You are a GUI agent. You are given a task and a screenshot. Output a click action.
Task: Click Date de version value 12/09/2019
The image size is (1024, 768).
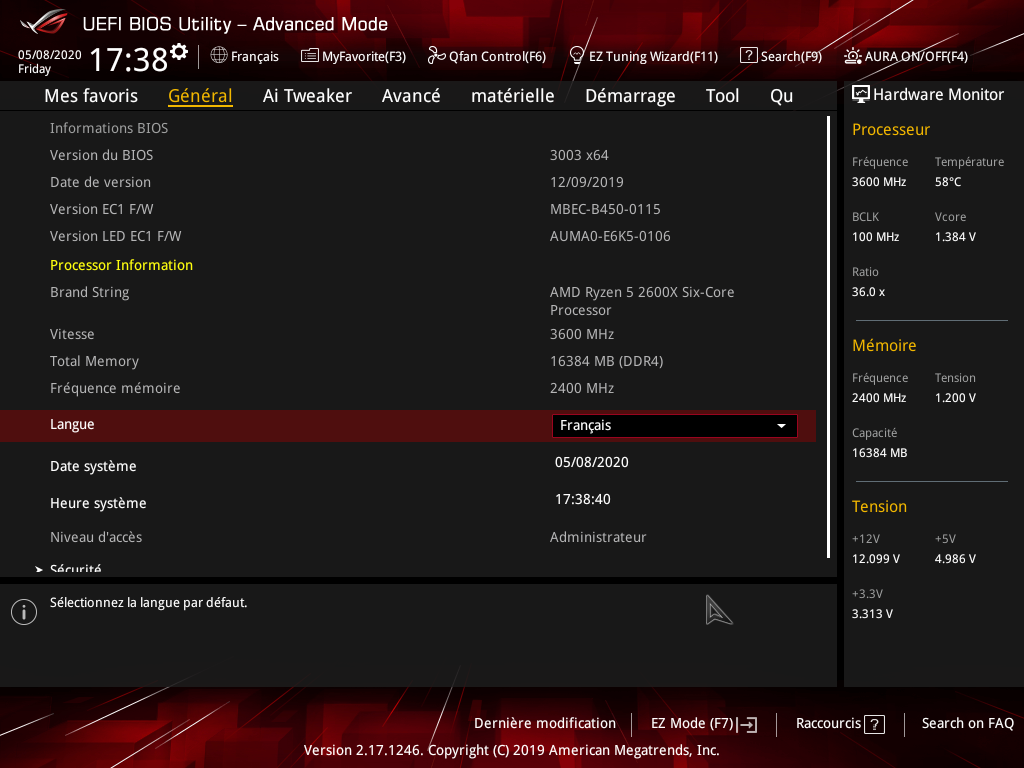[586, 182]
